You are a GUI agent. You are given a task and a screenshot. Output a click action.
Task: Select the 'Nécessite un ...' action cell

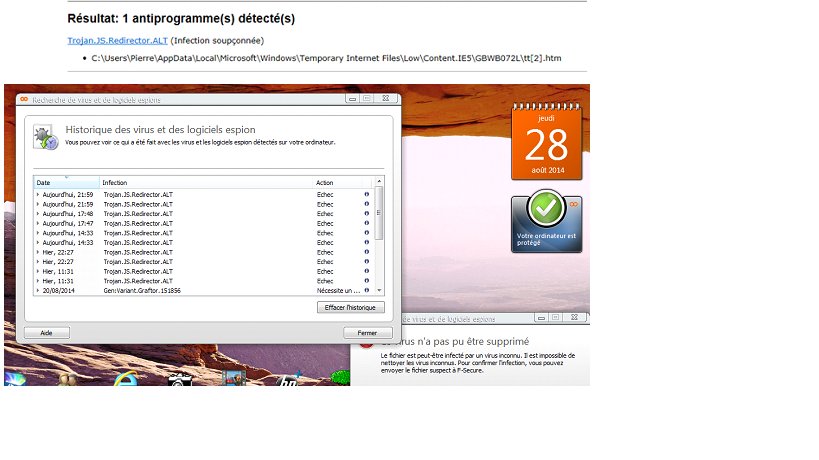click(x=338, y=291)
